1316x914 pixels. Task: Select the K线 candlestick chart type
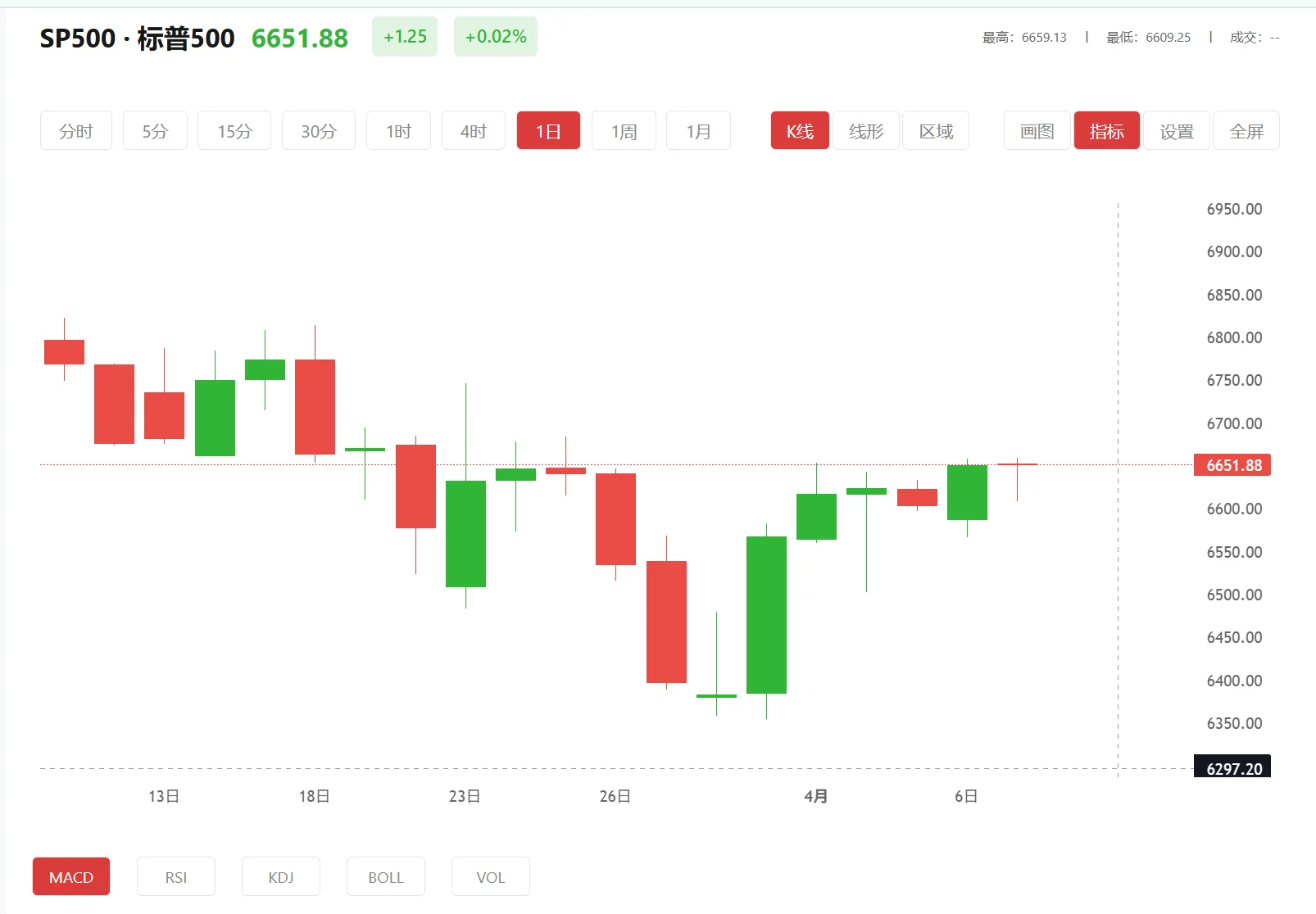800,131
